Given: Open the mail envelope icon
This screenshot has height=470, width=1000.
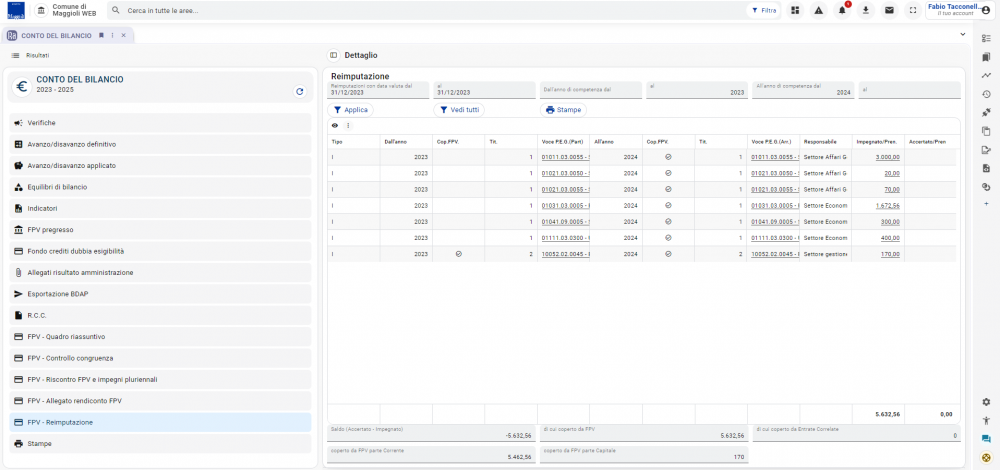Looking at the screenshot, I should tap(889, 10).
